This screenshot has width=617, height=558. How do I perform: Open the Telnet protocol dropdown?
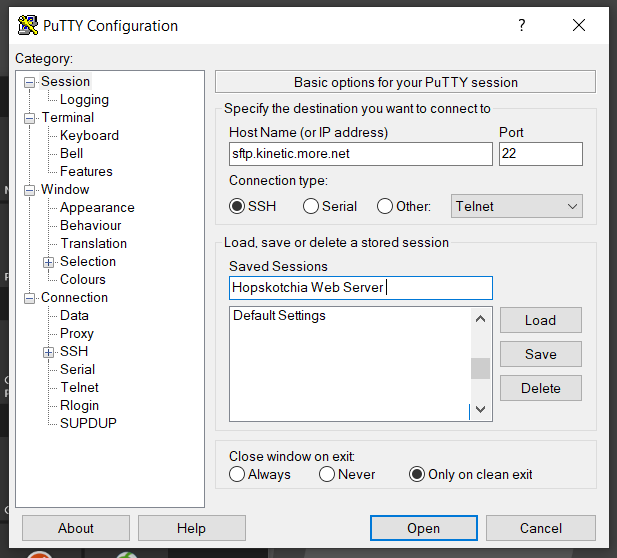[x=517, y=206]
